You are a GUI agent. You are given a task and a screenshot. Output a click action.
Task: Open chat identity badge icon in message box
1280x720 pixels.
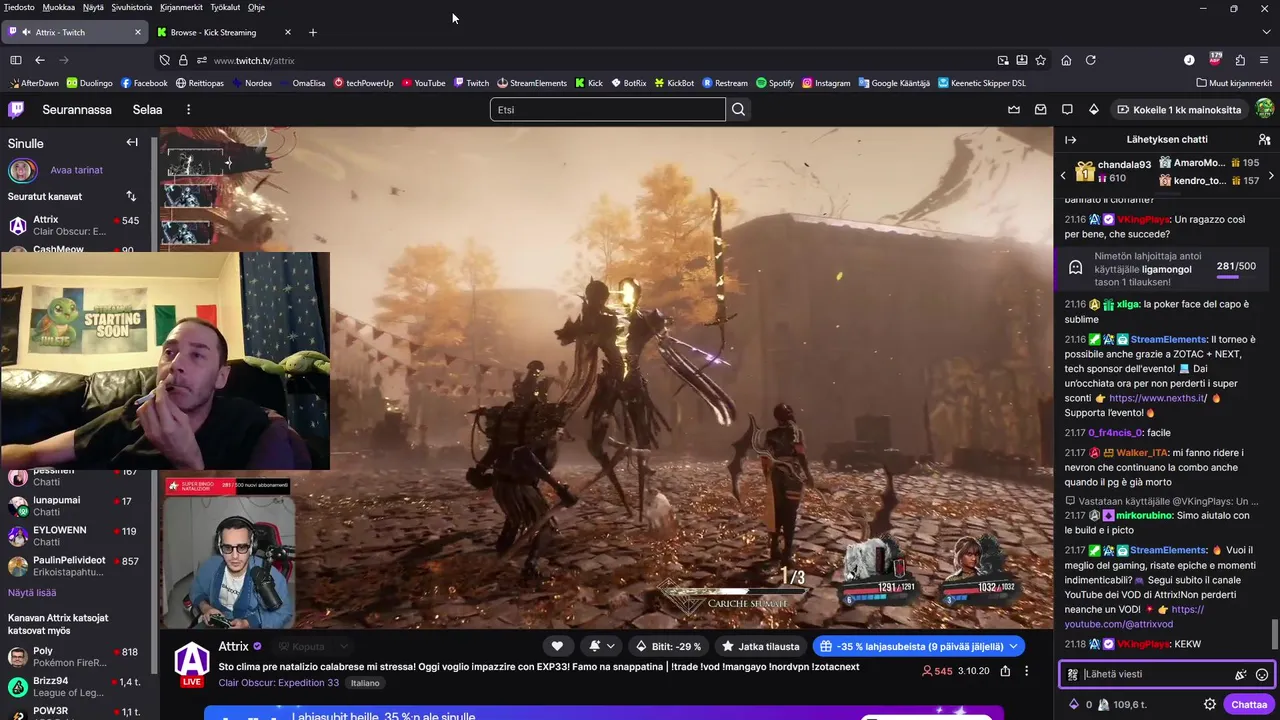pyautogui.click(x=1073, y=674)
